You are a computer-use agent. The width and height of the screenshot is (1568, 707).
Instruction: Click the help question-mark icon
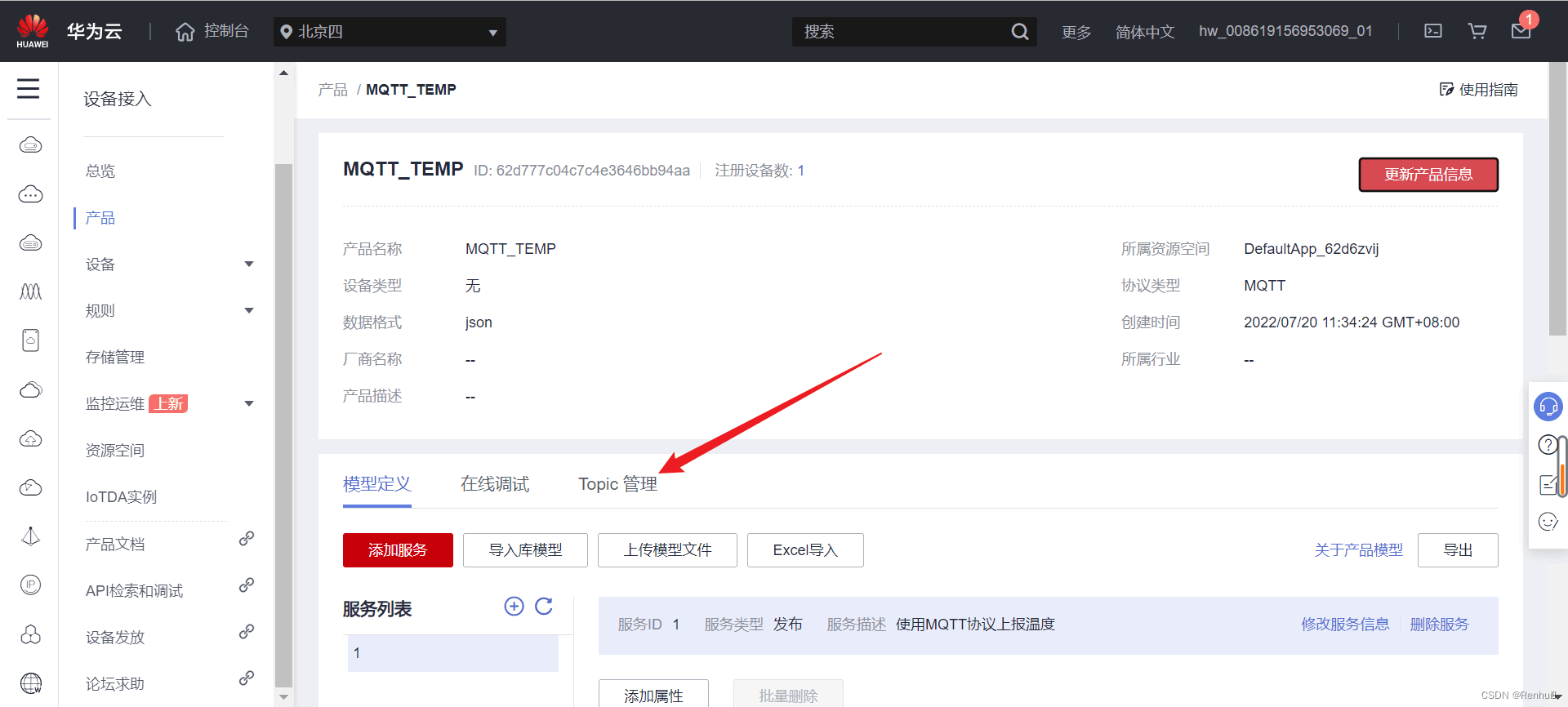pos(1548,445)
